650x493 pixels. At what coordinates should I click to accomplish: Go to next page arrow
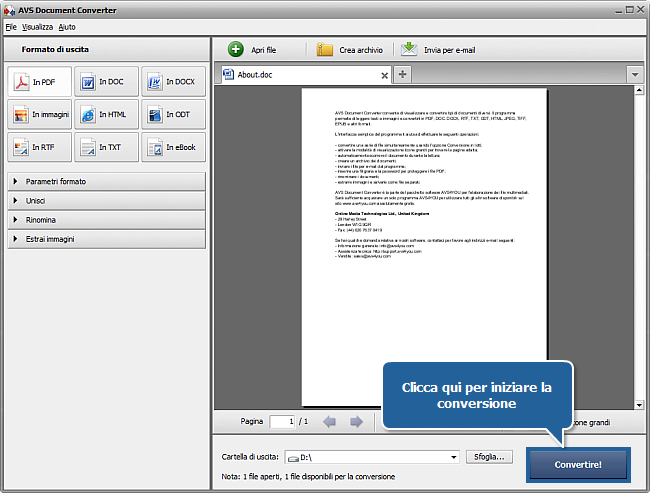click(x=356, y=422)
